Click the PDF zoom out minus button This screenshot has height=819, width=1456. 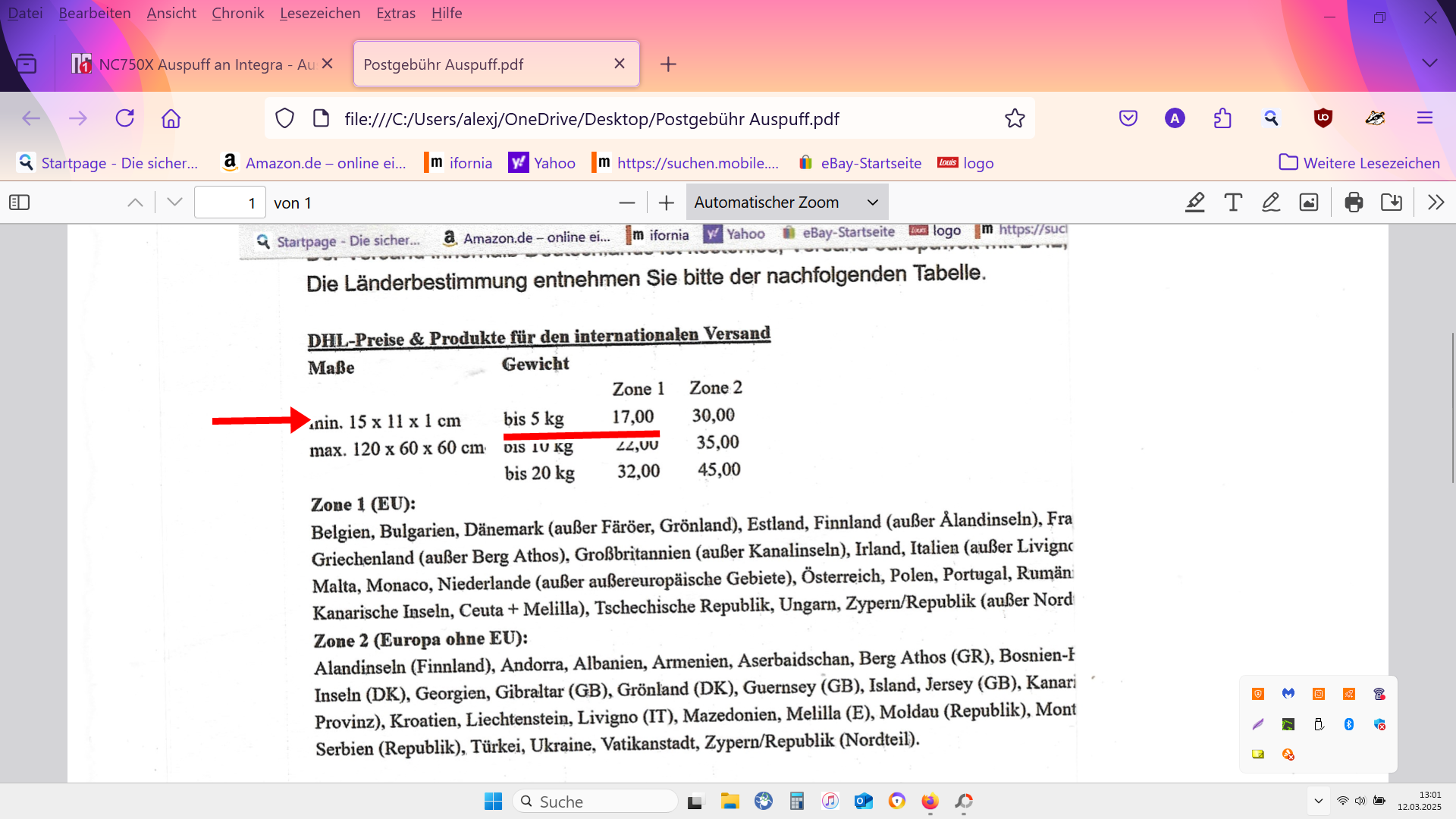tap(626, 202)
